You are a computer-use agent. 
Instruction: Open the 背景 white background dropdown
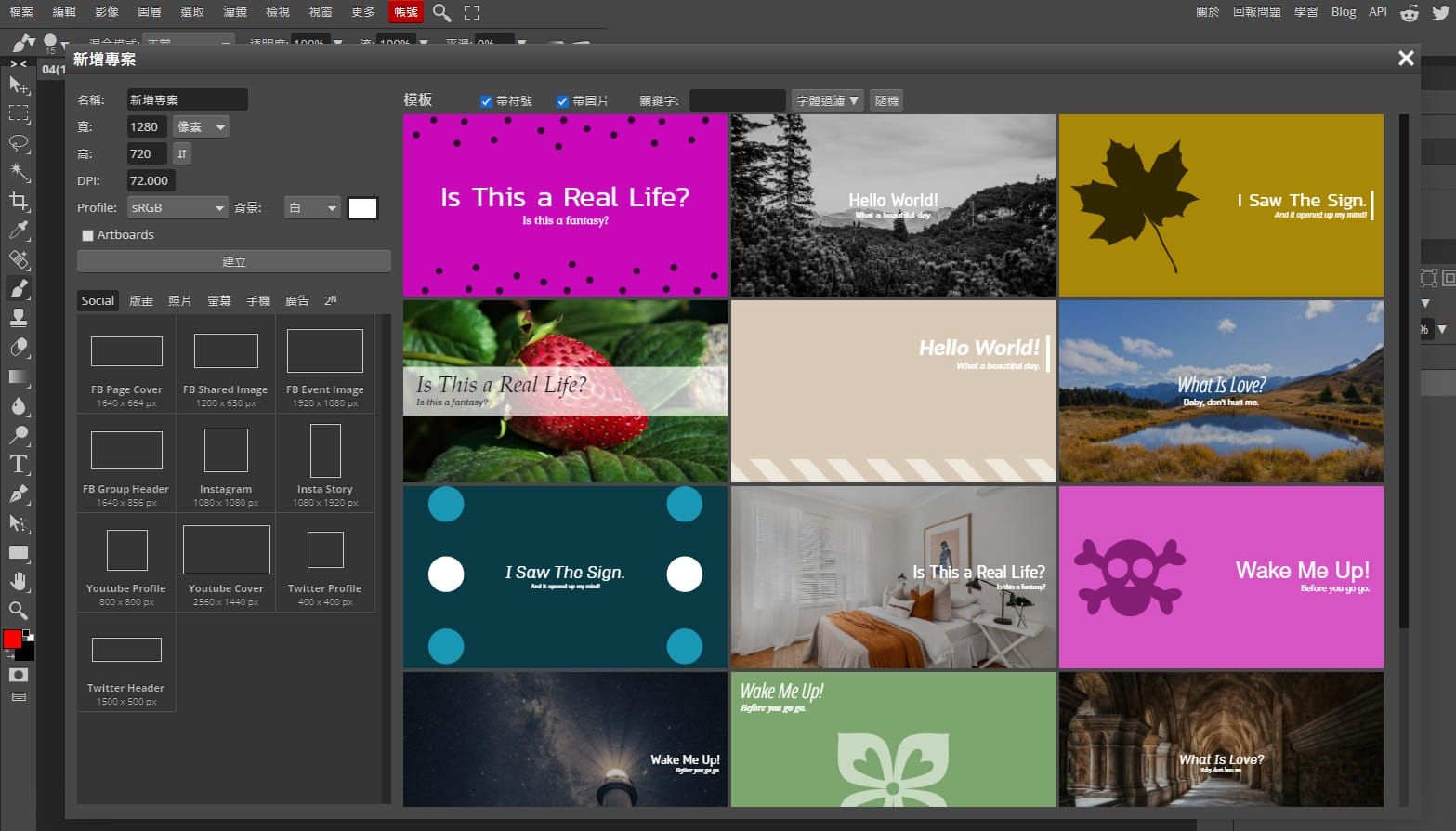312,207
